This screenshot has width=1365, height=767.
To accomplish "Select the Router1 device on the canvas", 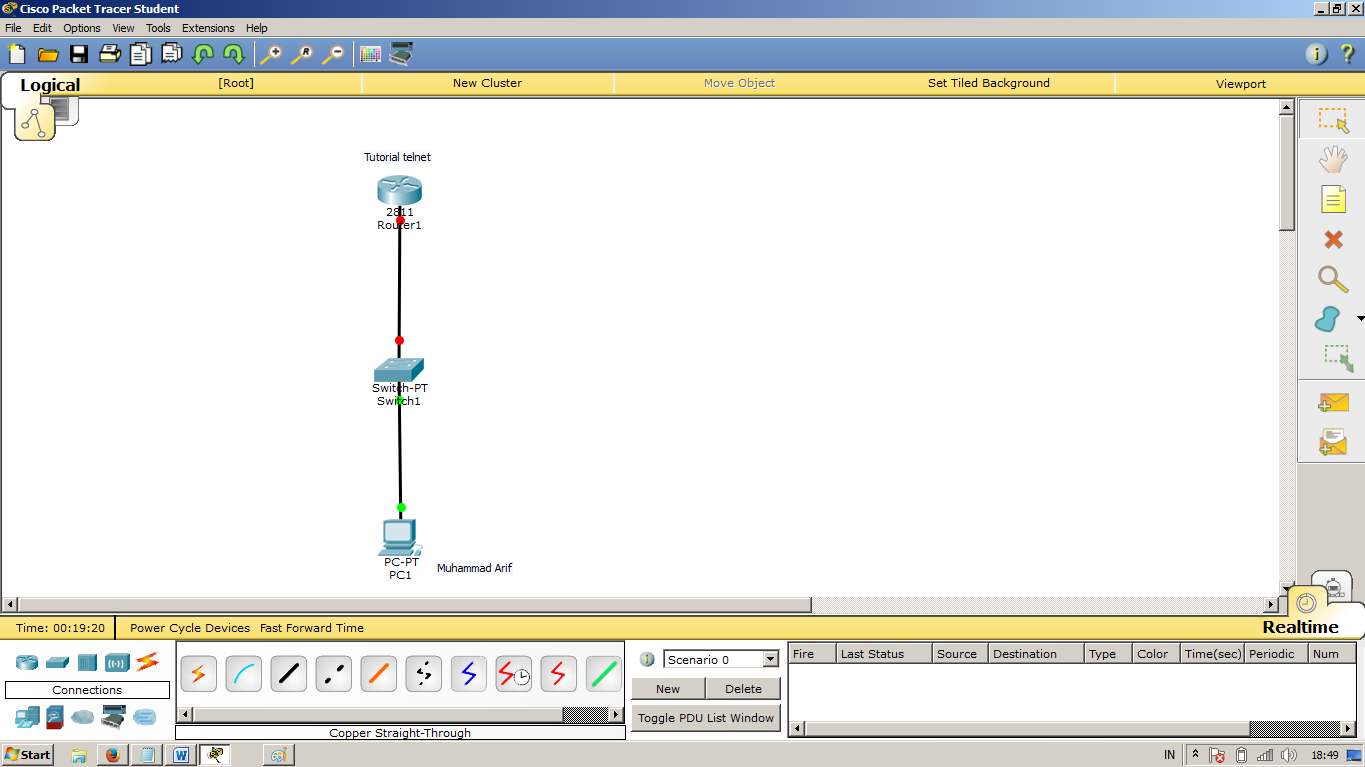I will [x=398, y=190].
